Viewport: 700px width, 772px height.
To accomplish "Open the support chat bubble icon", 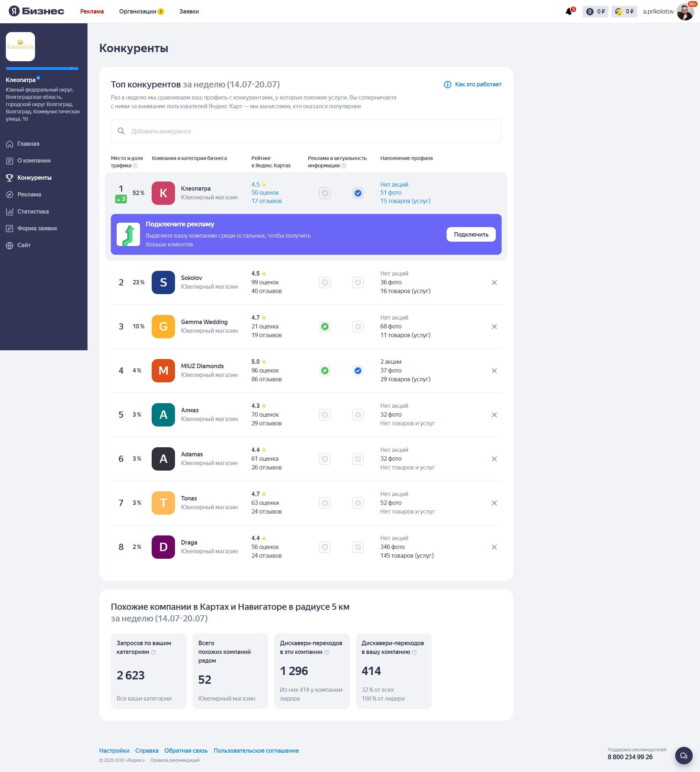I will point(683,755).
